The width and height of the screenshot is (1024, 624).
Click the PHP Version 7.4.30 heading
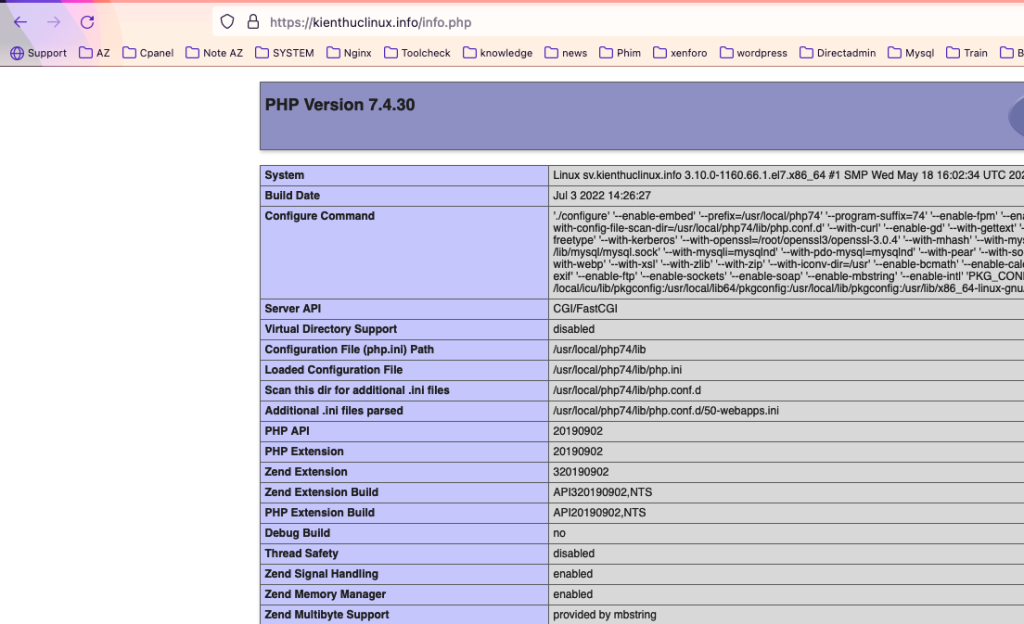(340, 105)
